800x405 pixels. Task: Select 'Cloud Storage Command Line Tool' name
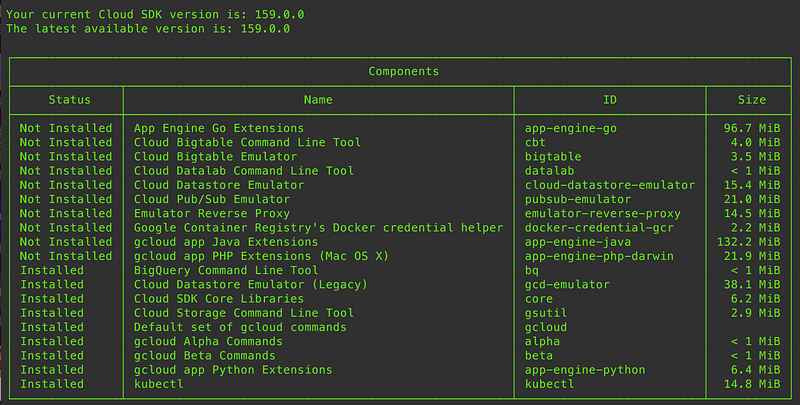(244, 313)
